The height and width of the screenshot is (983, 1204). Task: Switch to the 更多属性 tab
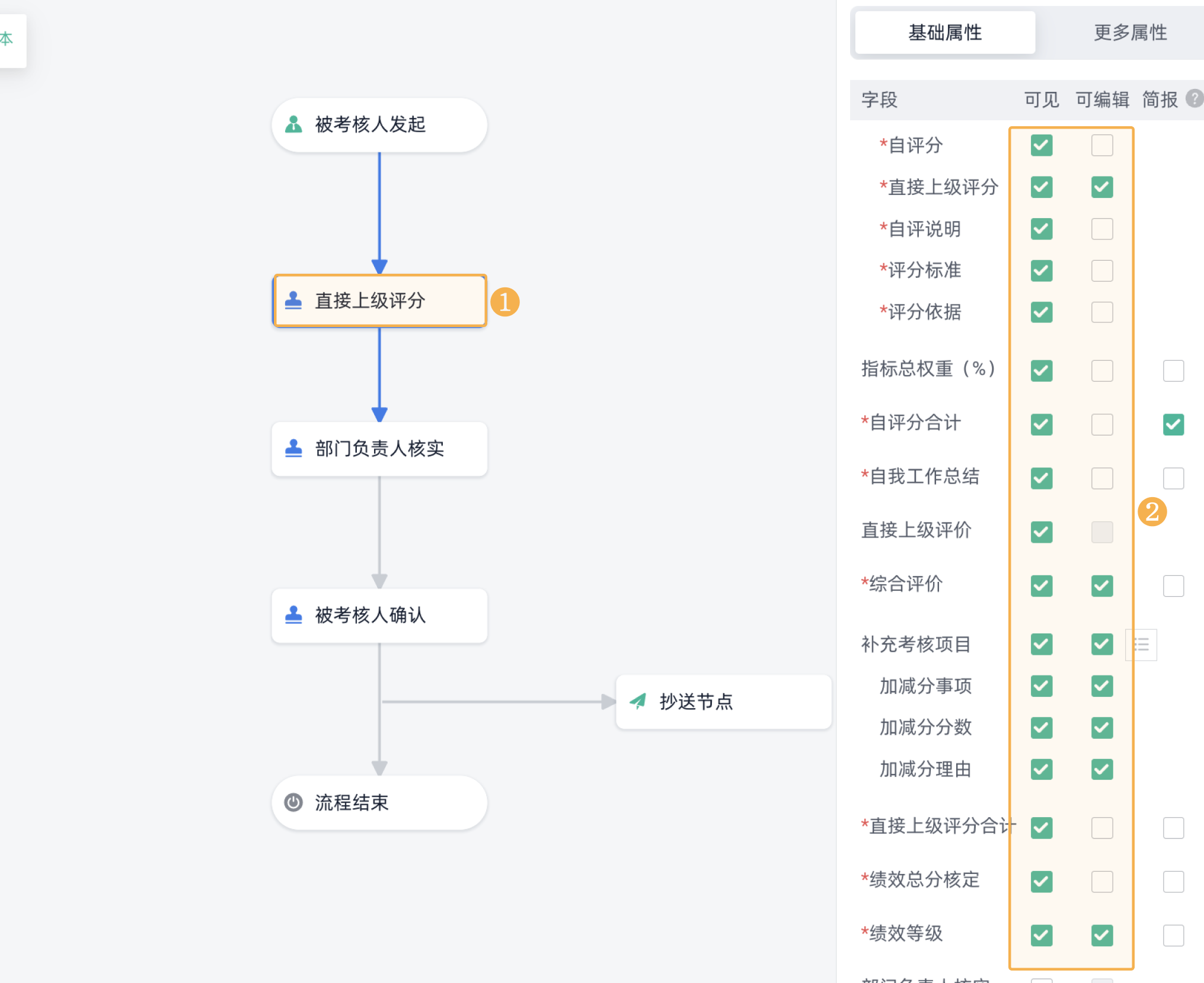(1130, 33)
